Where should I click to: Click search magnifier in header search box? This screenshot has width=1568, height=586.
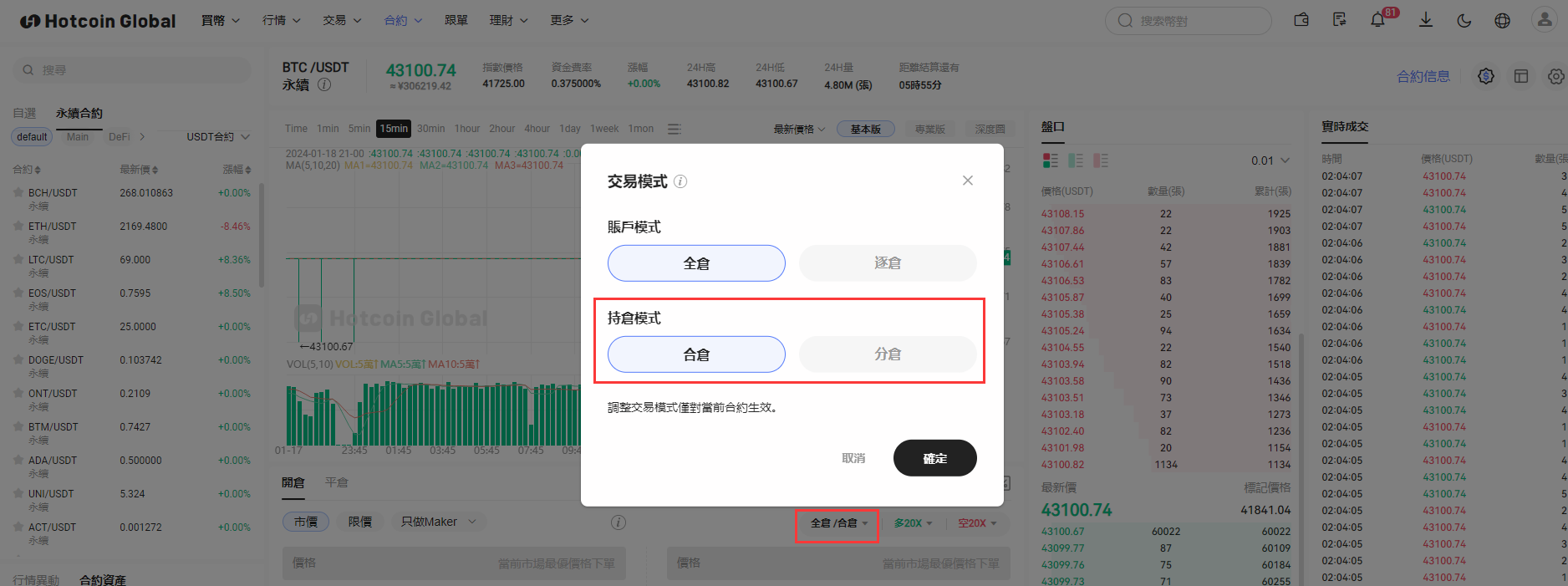tap(1125, 21)
